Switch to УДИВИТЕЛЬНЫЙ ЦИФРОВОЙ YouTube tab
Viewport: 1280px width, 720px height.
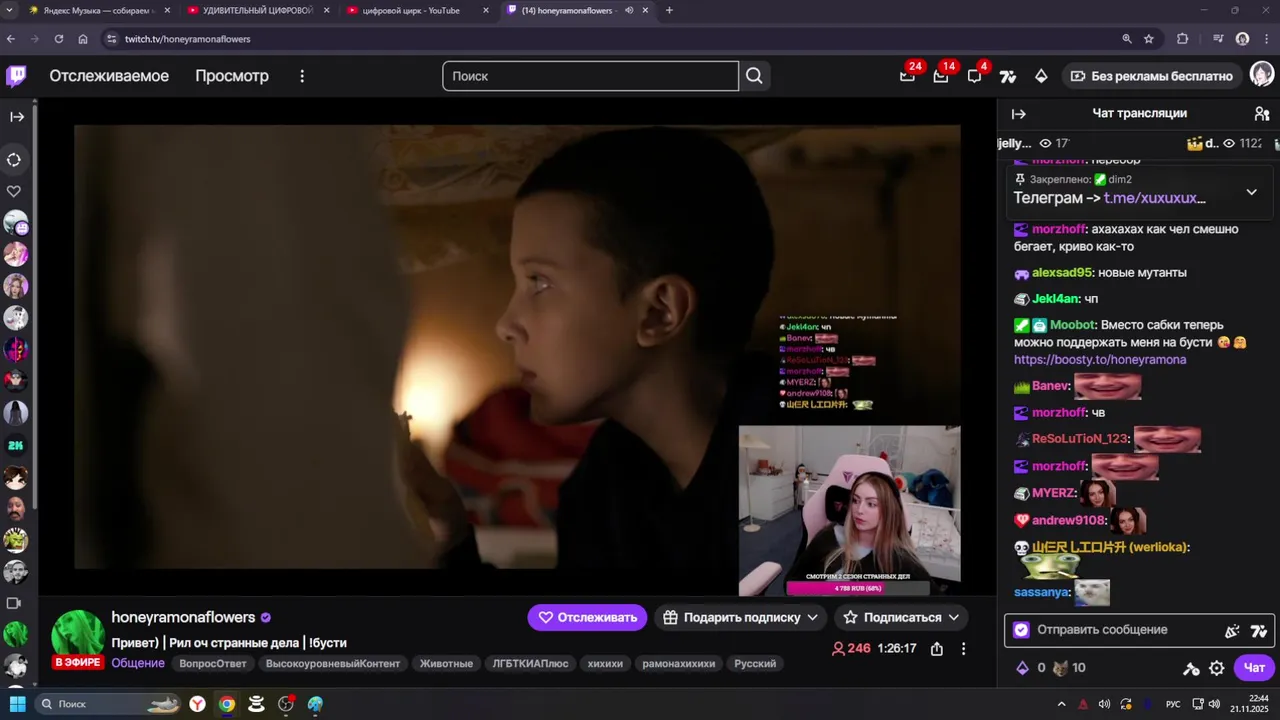click(x=258, y=10)
